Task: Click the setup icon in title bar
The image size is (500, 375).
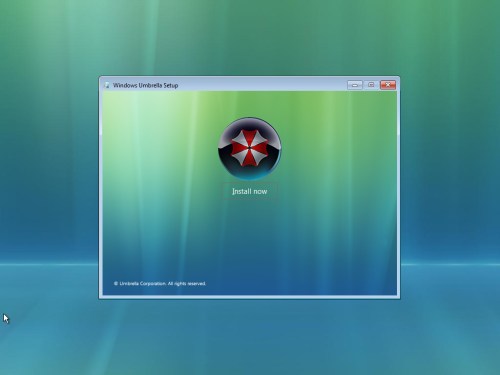Action: tap(106, 85)
